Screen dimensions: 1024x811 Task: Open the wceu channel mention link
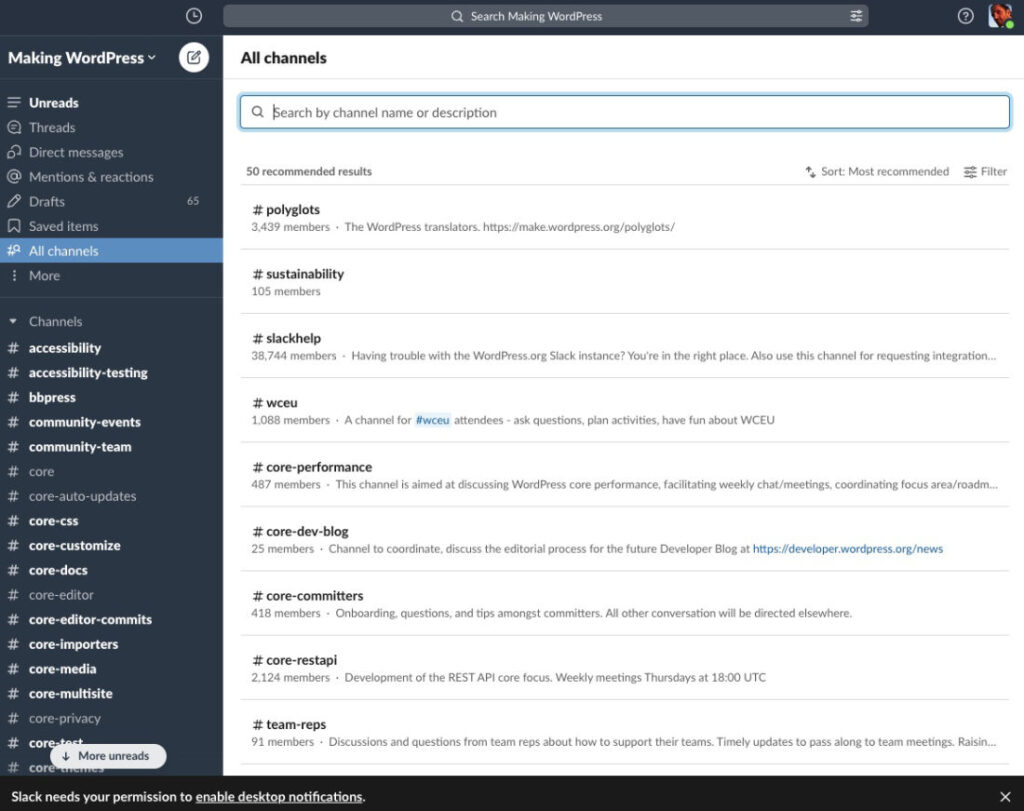(432, 420)
